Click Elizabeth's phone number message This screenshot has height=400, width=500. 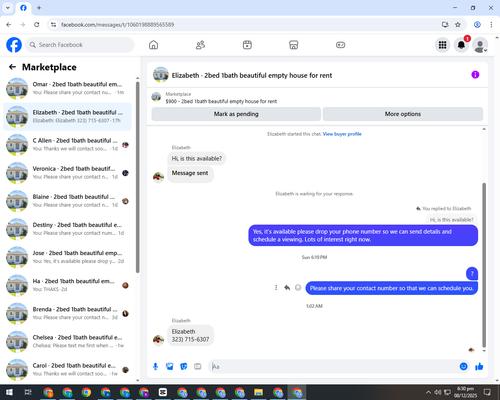click(x=190, y=335)
